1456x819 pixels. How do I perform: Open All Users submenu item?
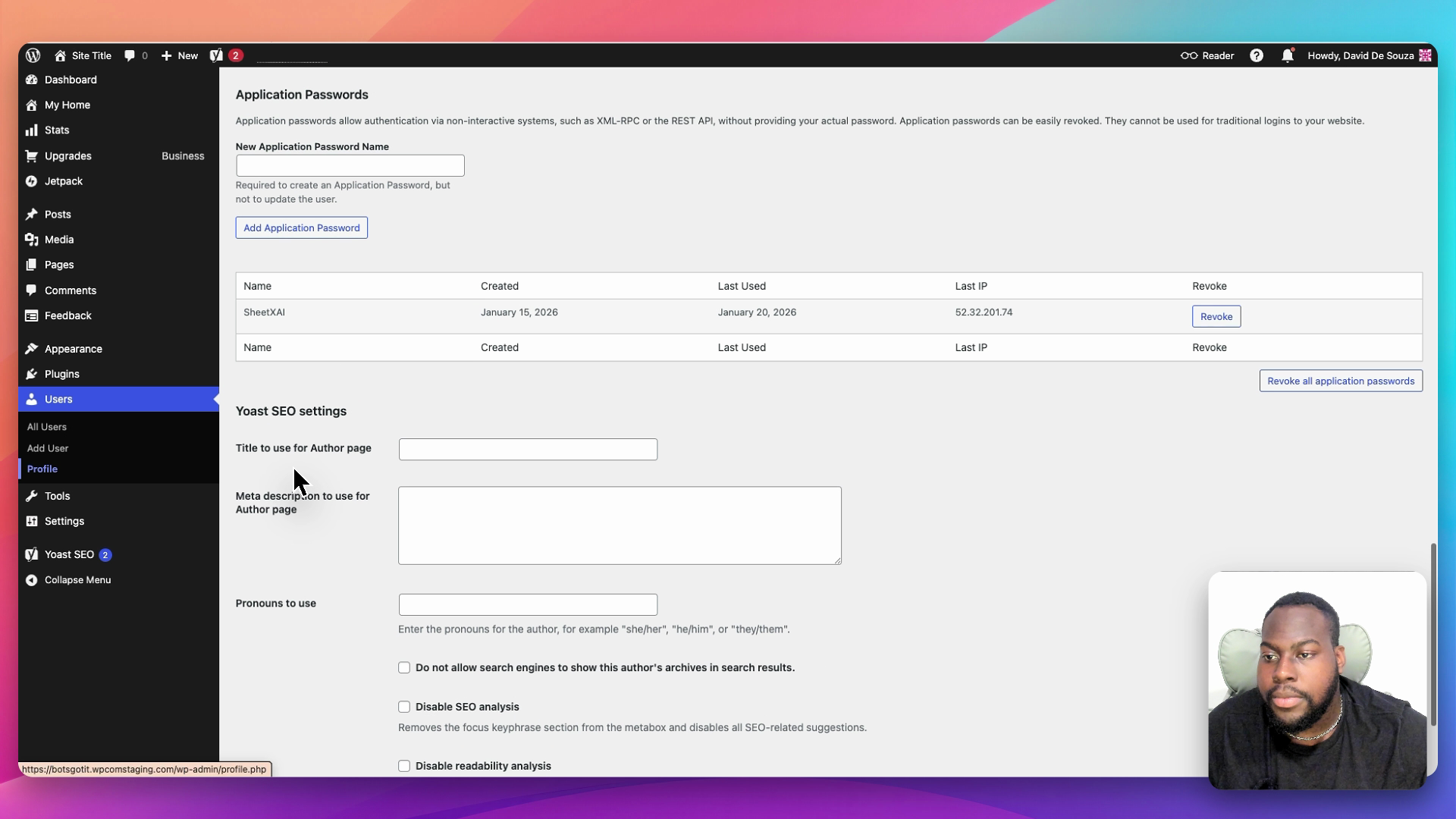pyautogui.click(x=47, y=427)
